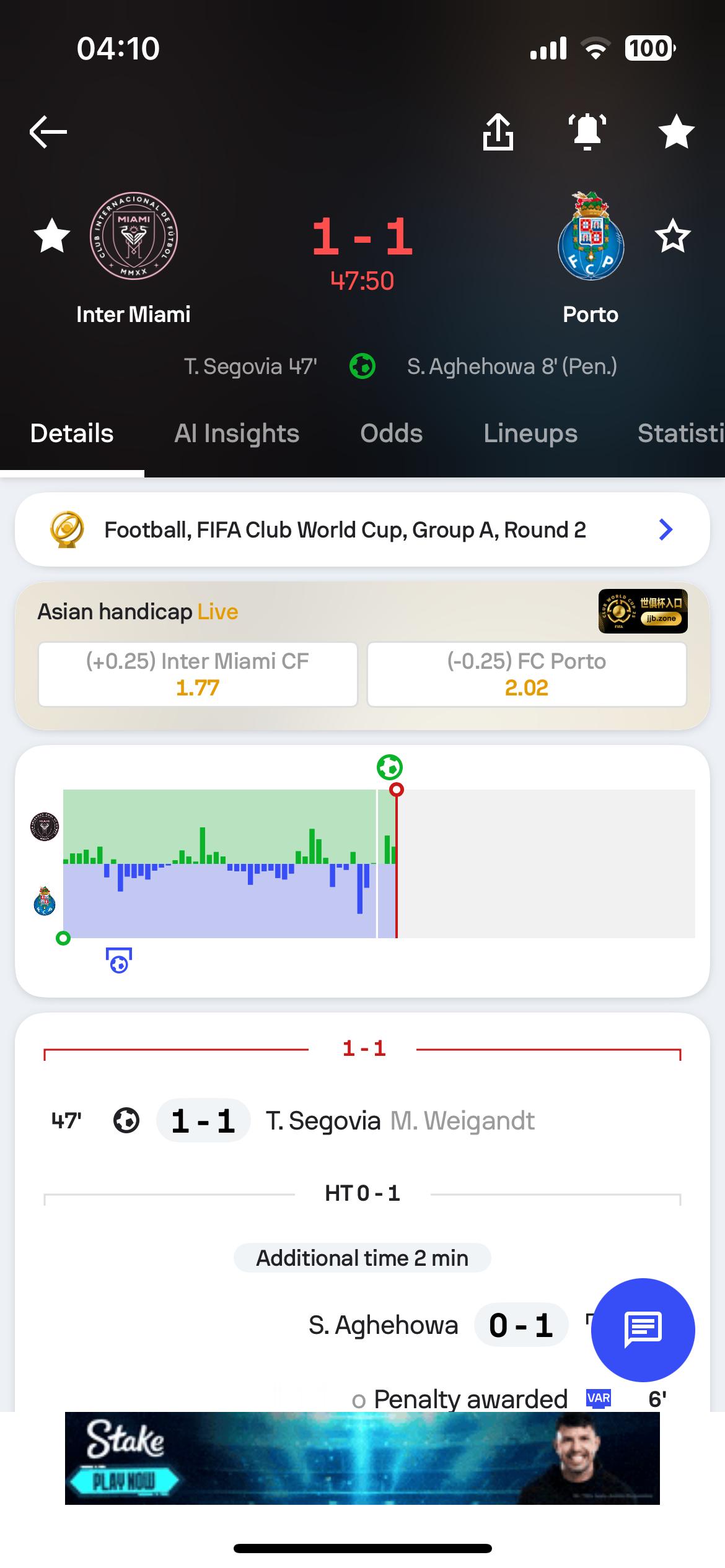Tap the notification bell icon
This screenshot has height=1568, width=725.
click(587, 132)
